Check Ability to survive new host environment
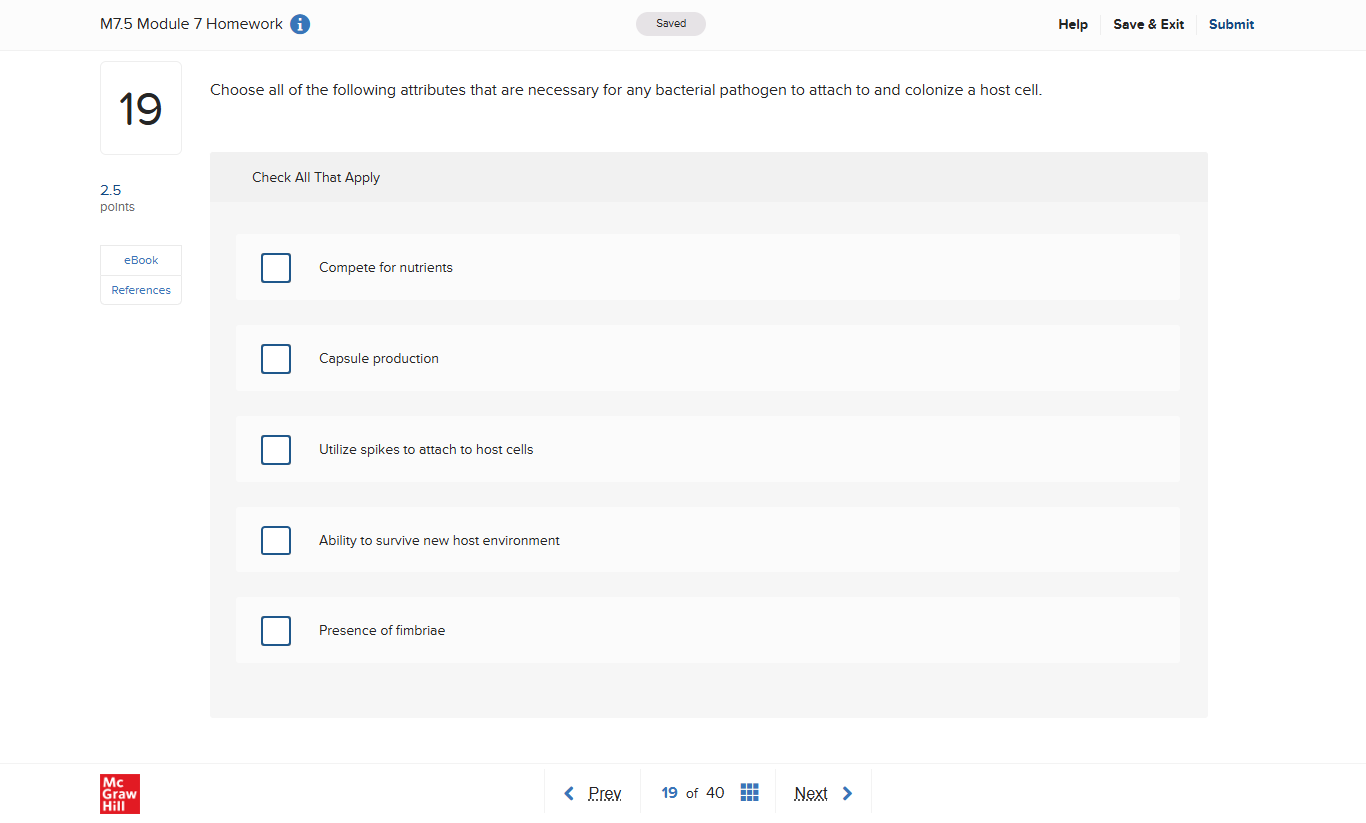 276,540
